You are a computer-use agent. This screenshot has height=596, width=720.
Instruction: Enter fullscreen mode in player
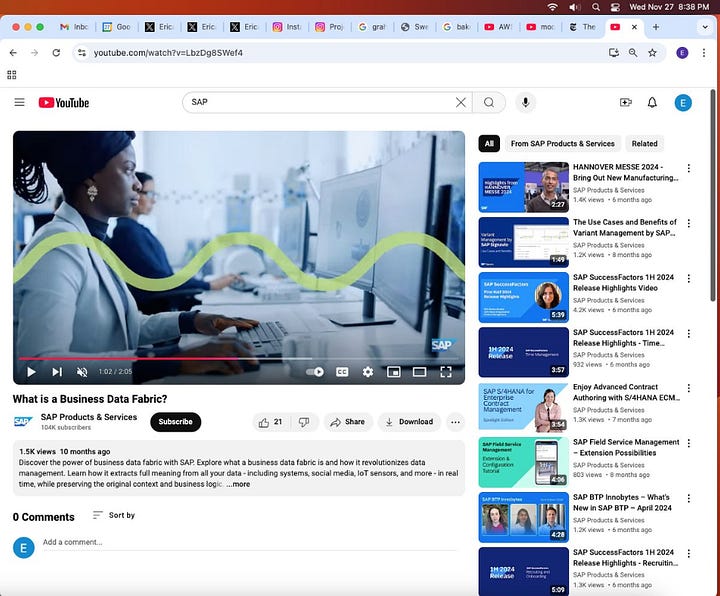[446, 371]
